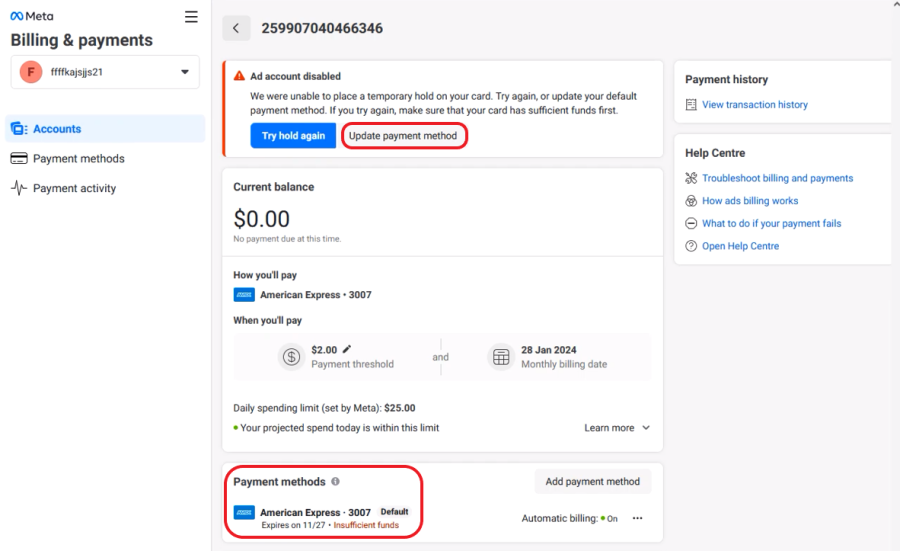Click the info icon beside Payment methods
This screenshot has height=551, width=900.
pos(336,482)
